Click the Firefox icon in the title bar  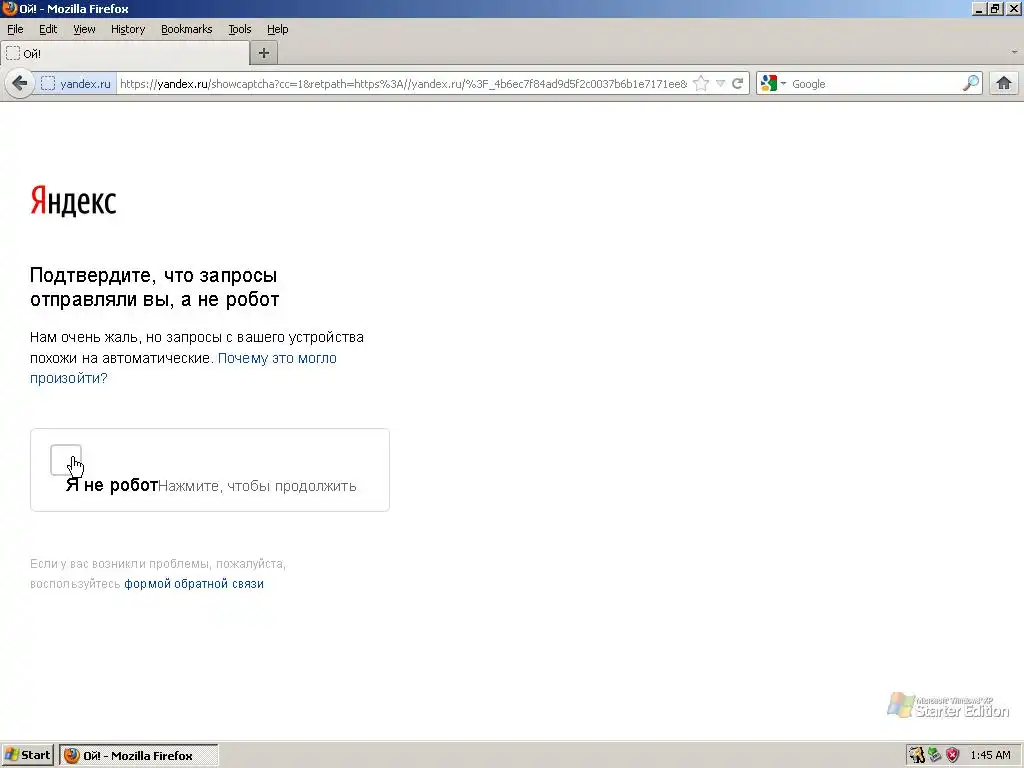pos(9,8)
